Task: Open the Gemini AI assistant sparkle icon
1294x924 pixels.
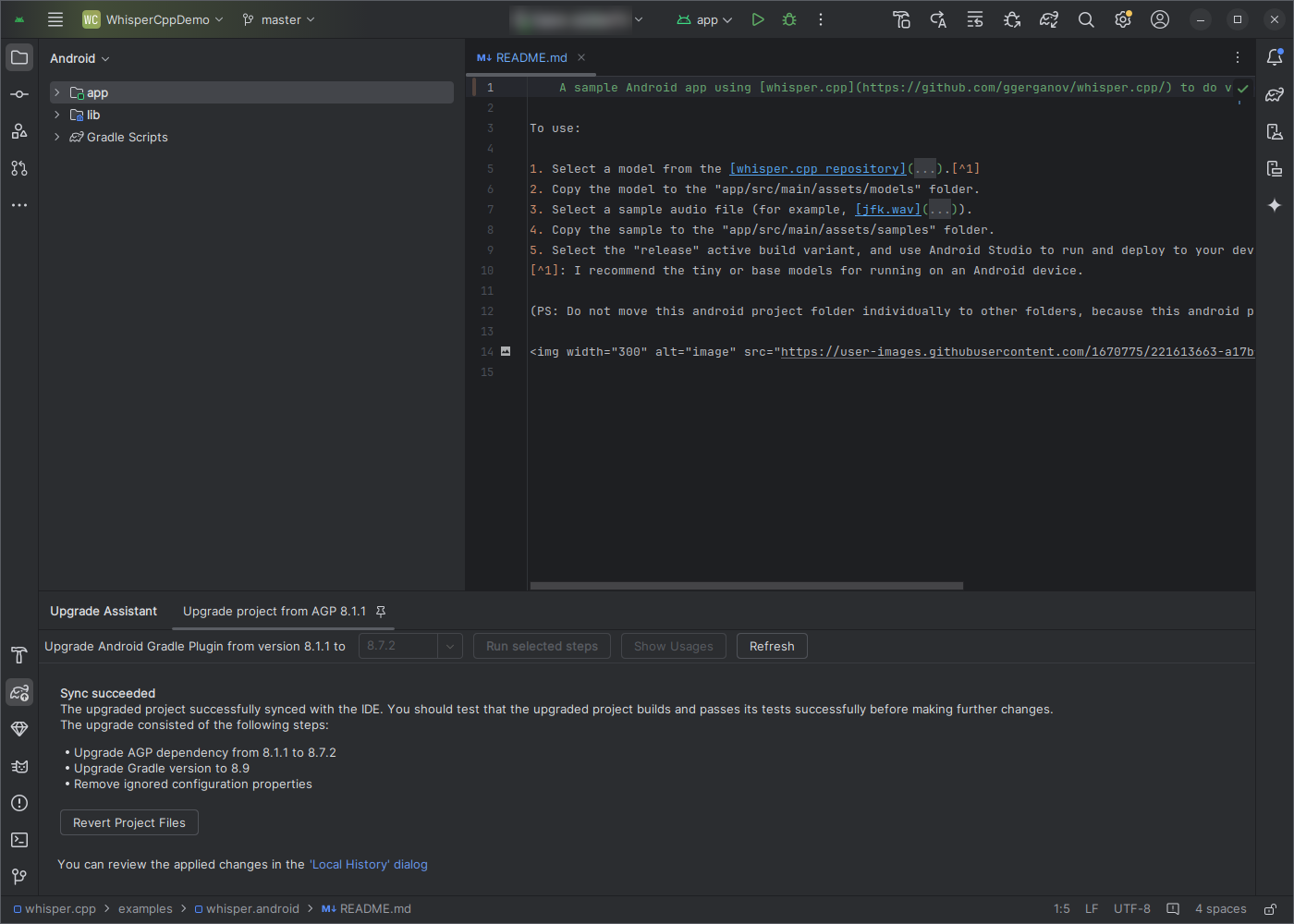Action: 1276,205
